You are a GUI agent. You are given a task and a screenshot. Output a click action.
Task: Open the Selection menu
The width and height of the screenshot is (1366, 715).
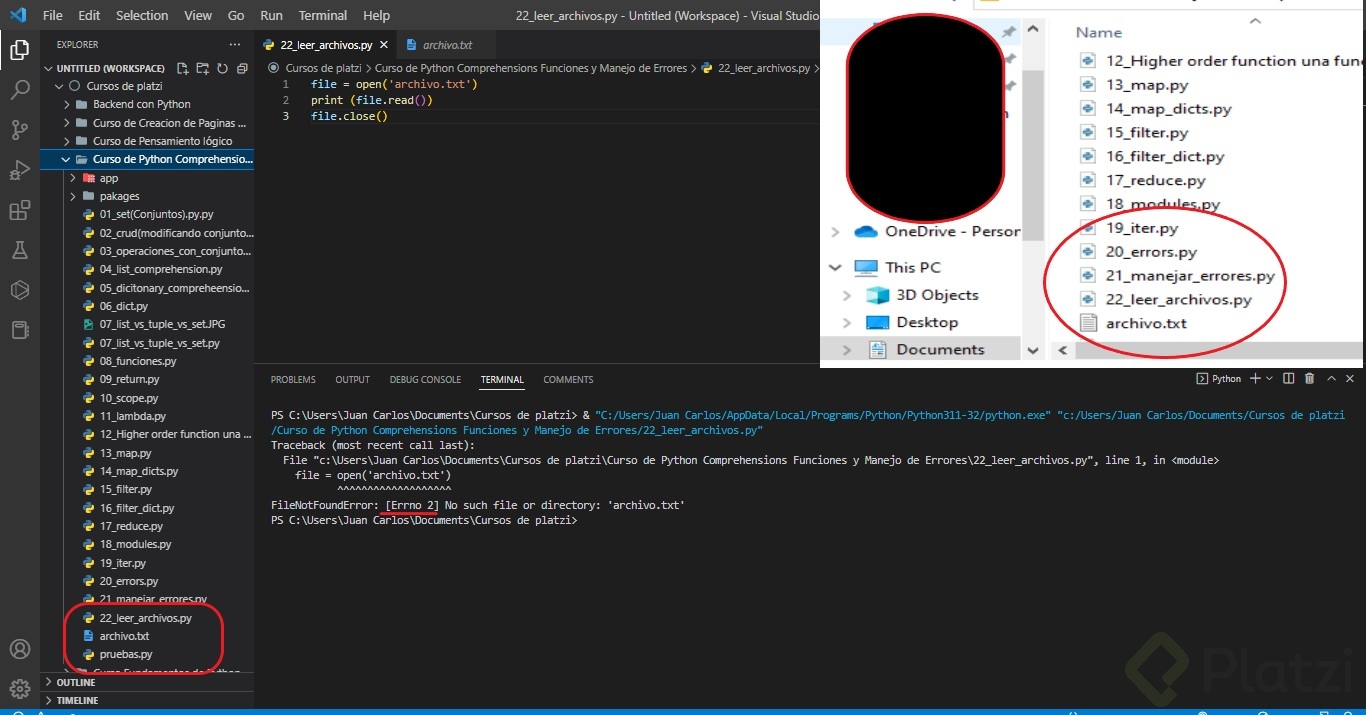tap(142, 15)
